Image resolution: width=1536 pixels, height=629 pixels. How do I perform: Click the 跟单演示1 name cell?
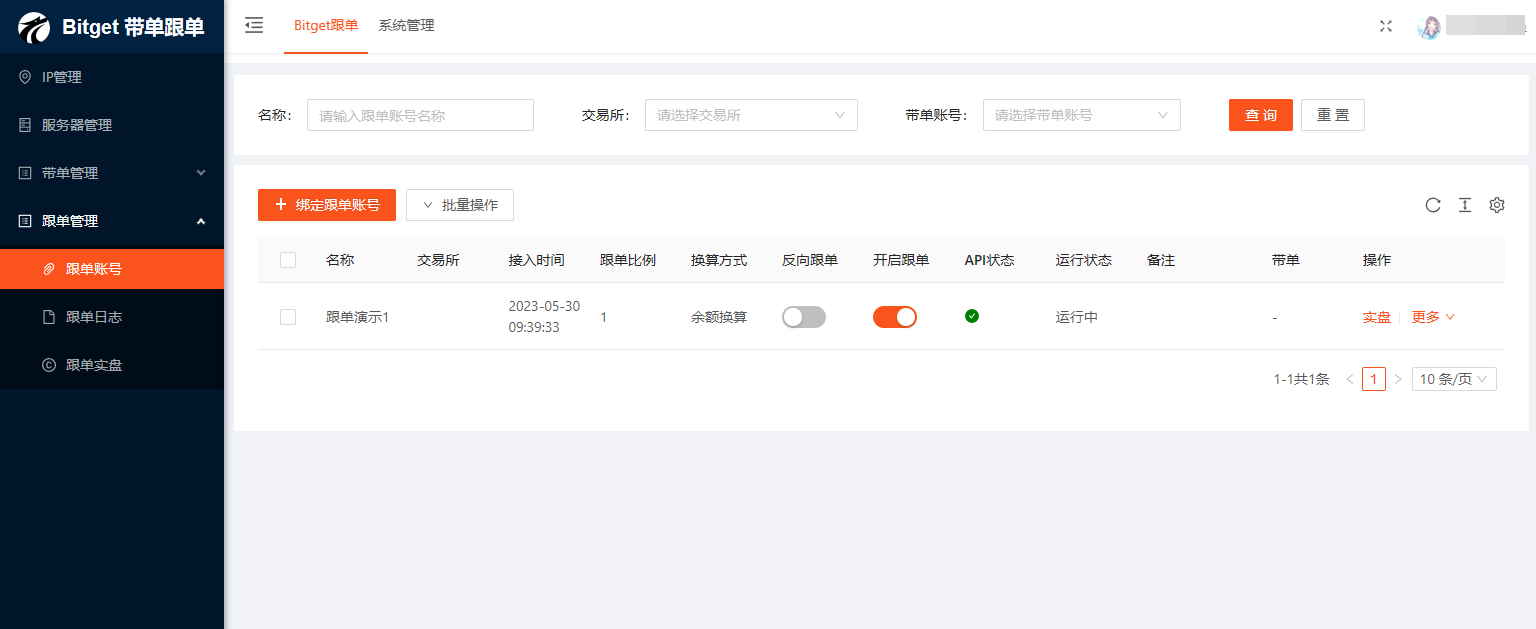357,317
